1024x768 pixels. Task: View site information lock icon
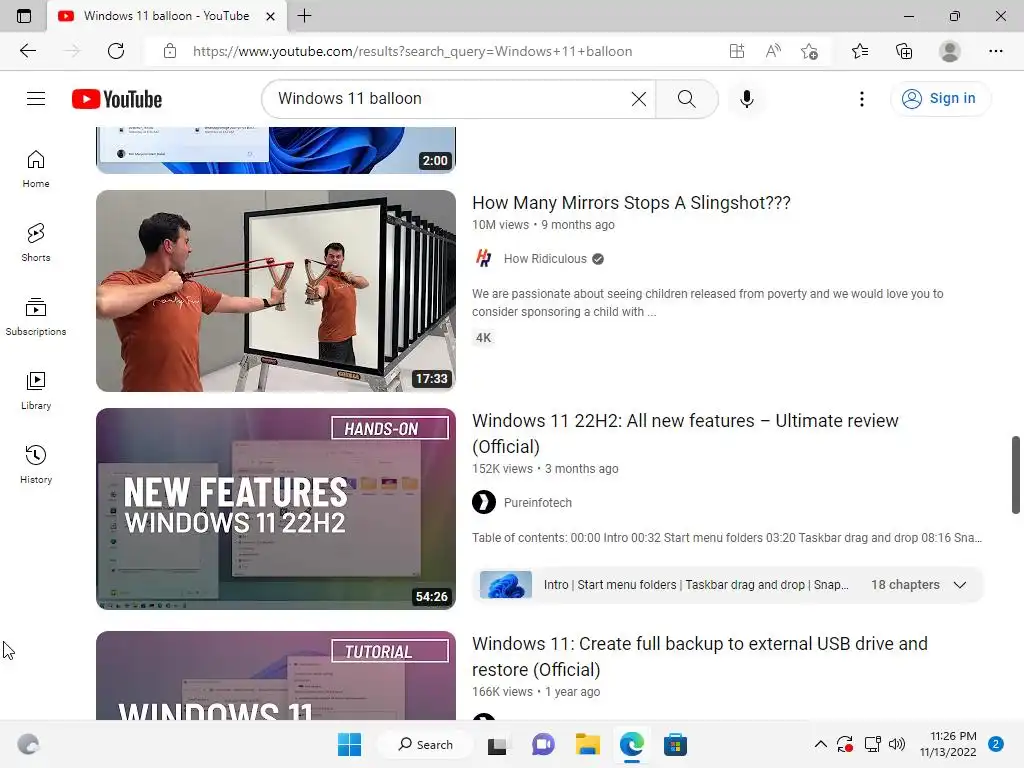[x=170, y=51]
